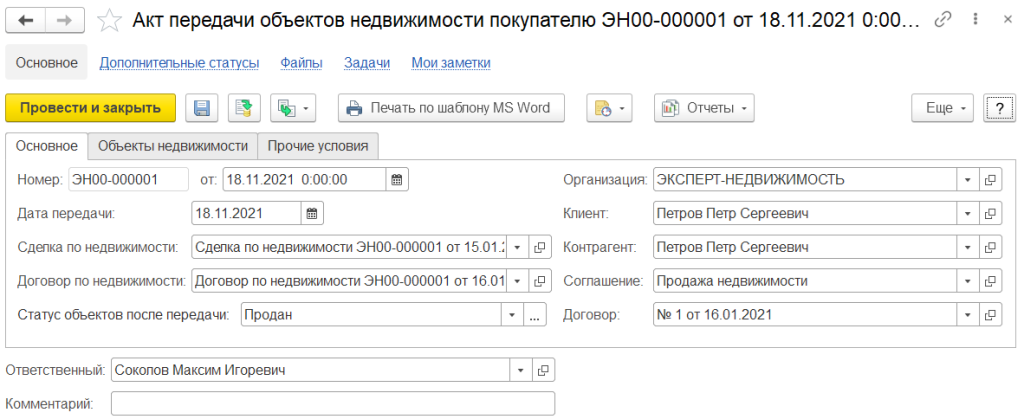Click the help question mark button

[999, 108]
